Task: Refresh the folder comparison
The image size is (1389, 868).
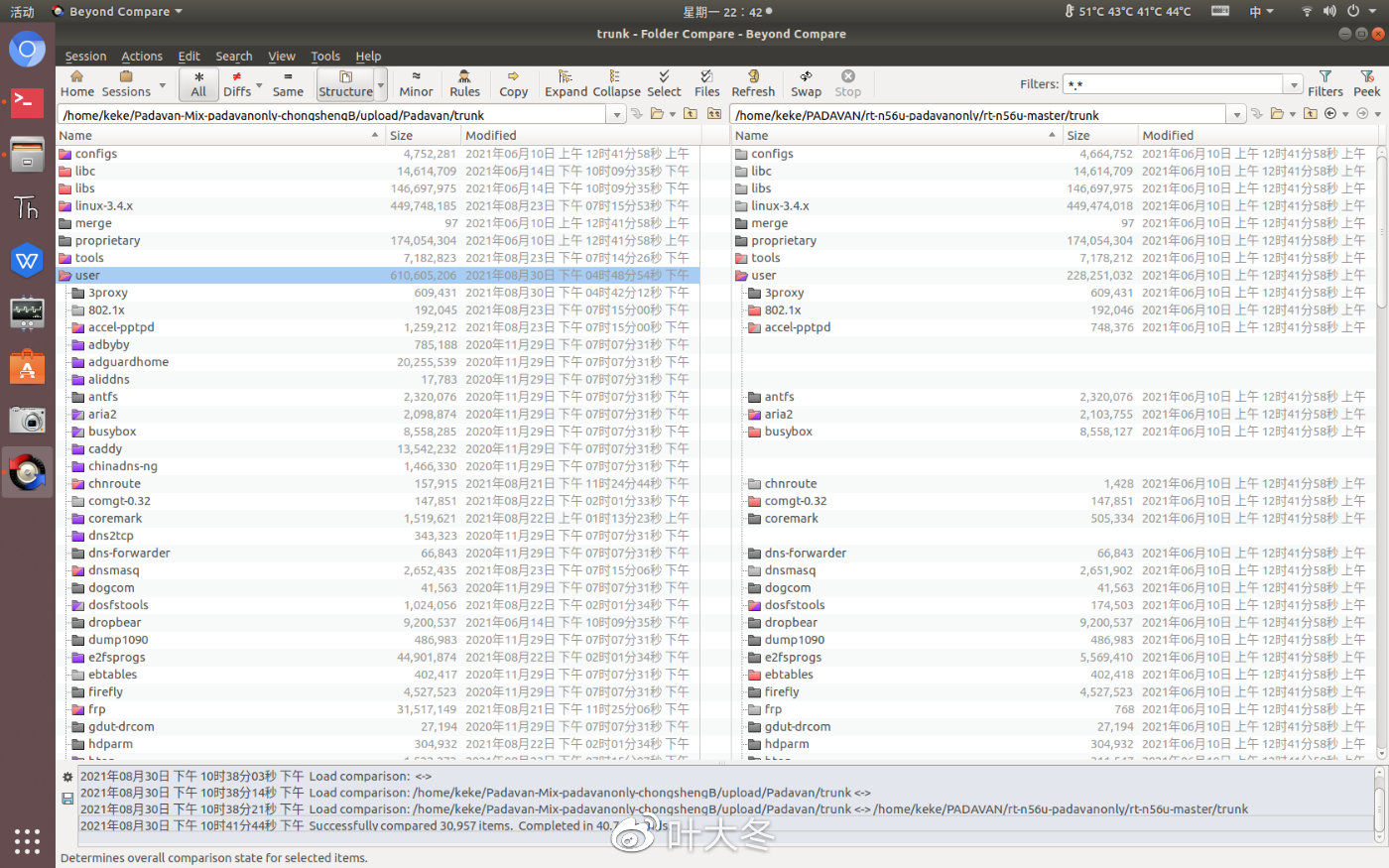Action: [753, 83]
